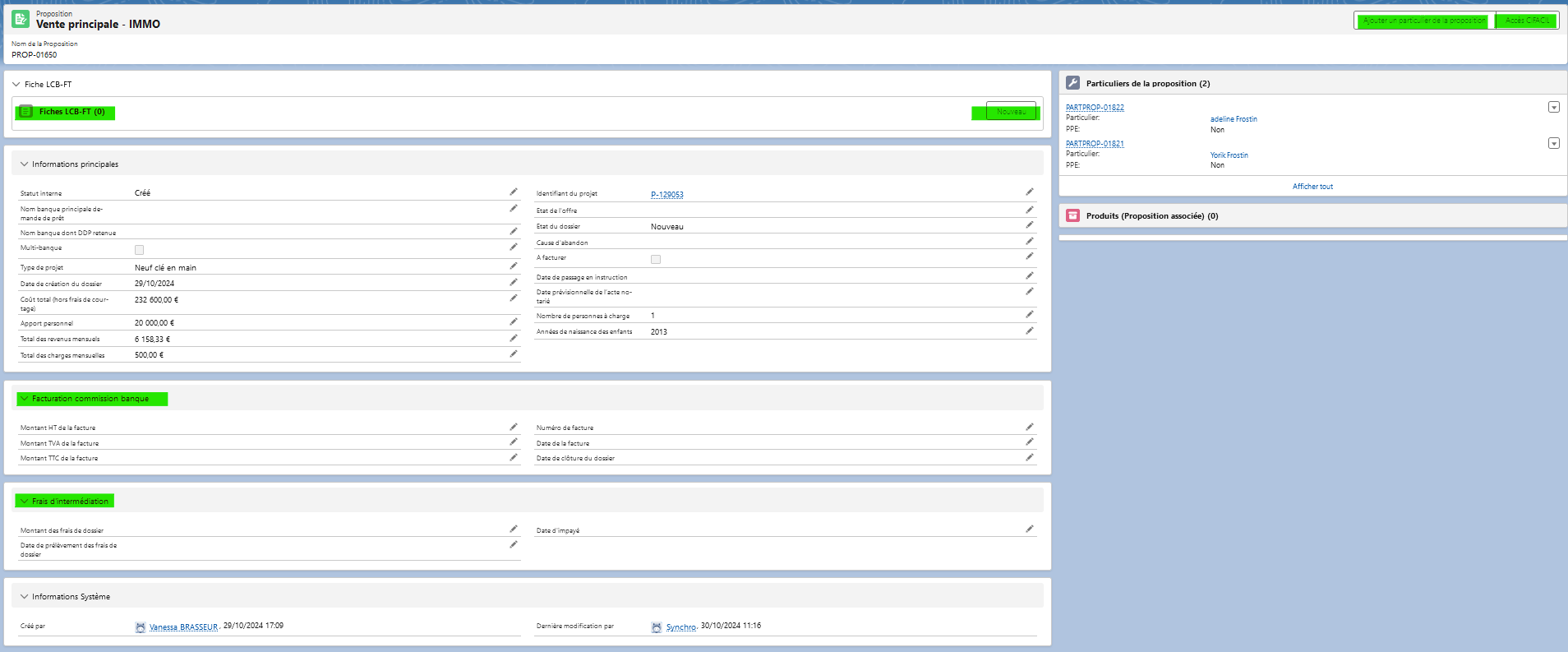
Task: Click pencil icon next to Numéro de facture
Action: pos(1030,427)
